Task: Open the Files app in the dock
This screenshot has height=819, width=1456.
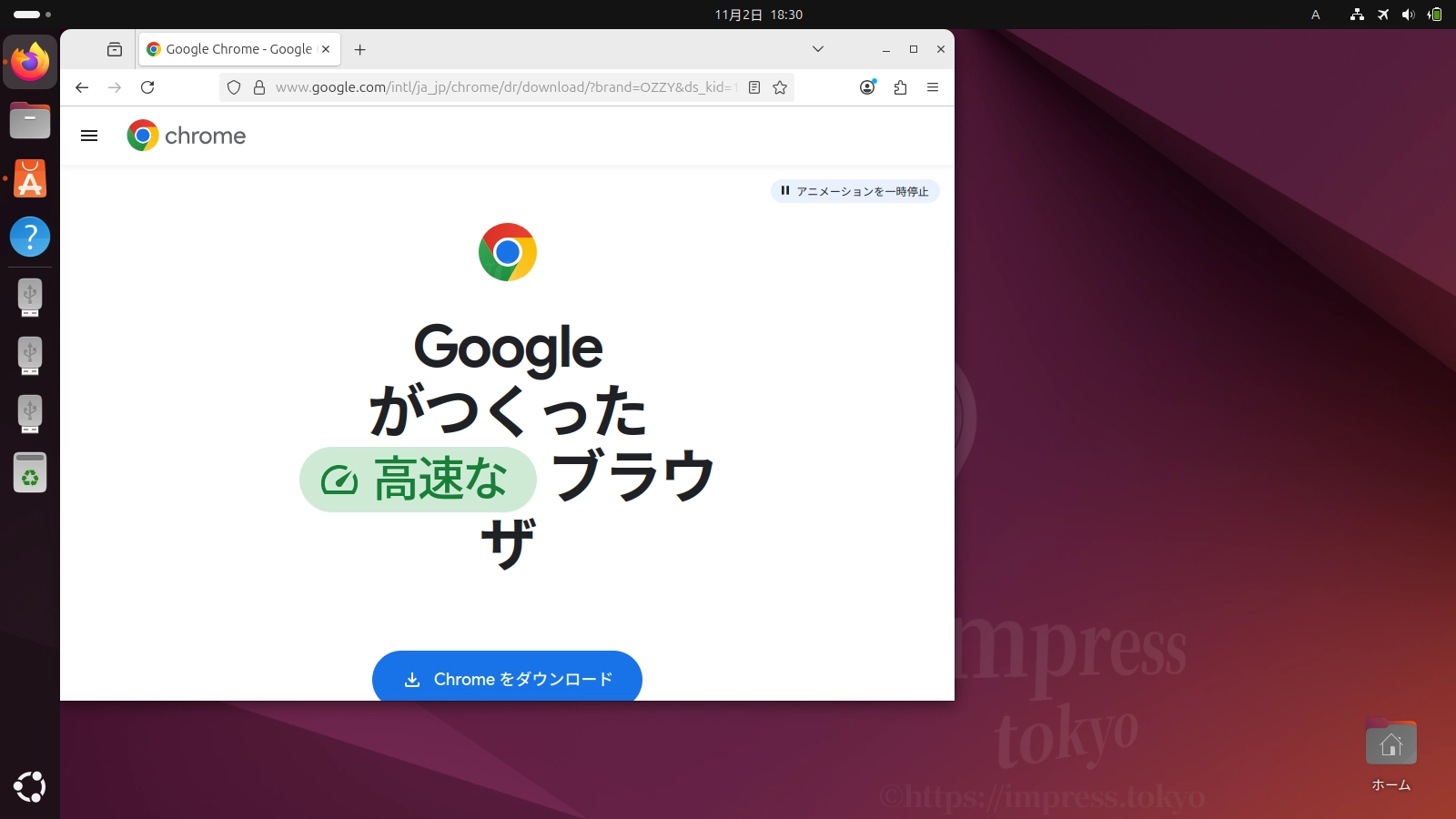Action: (x=30, y=120)
